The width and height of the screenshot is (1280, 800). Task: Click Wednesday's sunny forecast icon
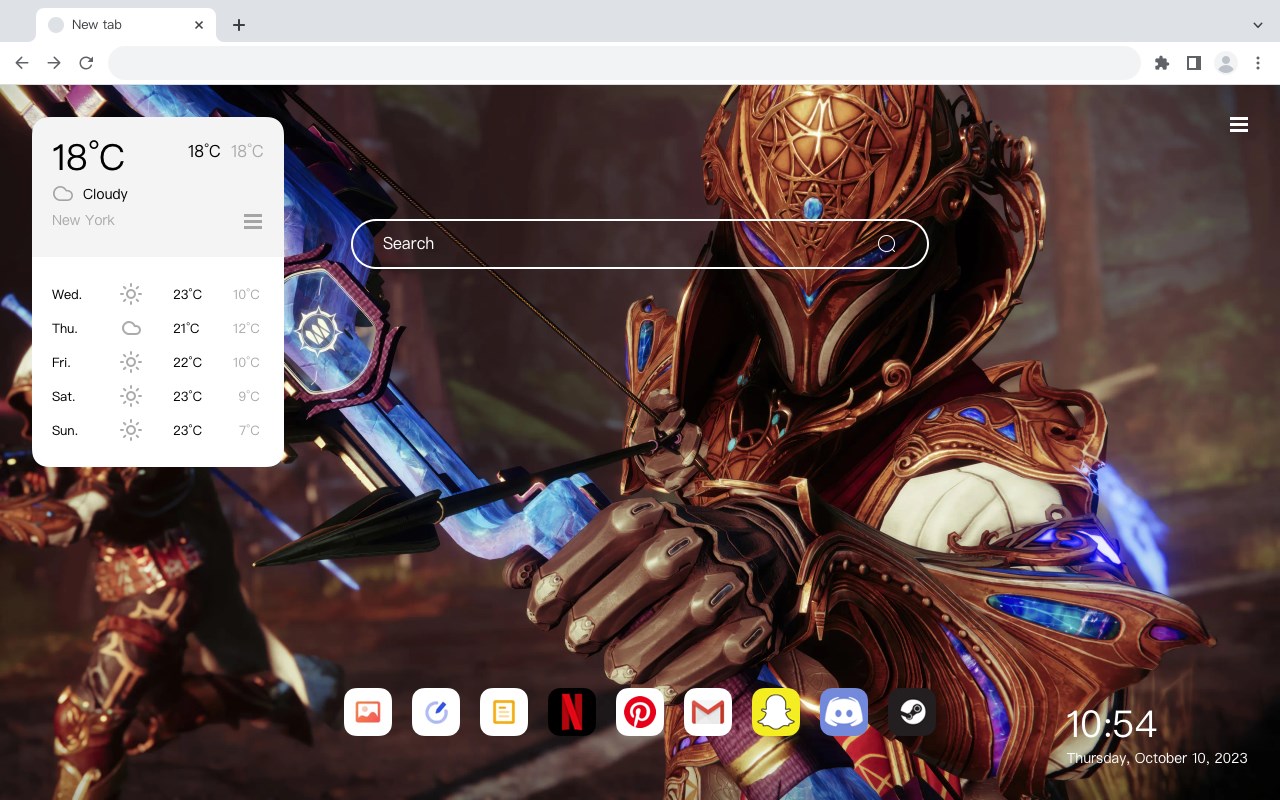tap(131, 294)
